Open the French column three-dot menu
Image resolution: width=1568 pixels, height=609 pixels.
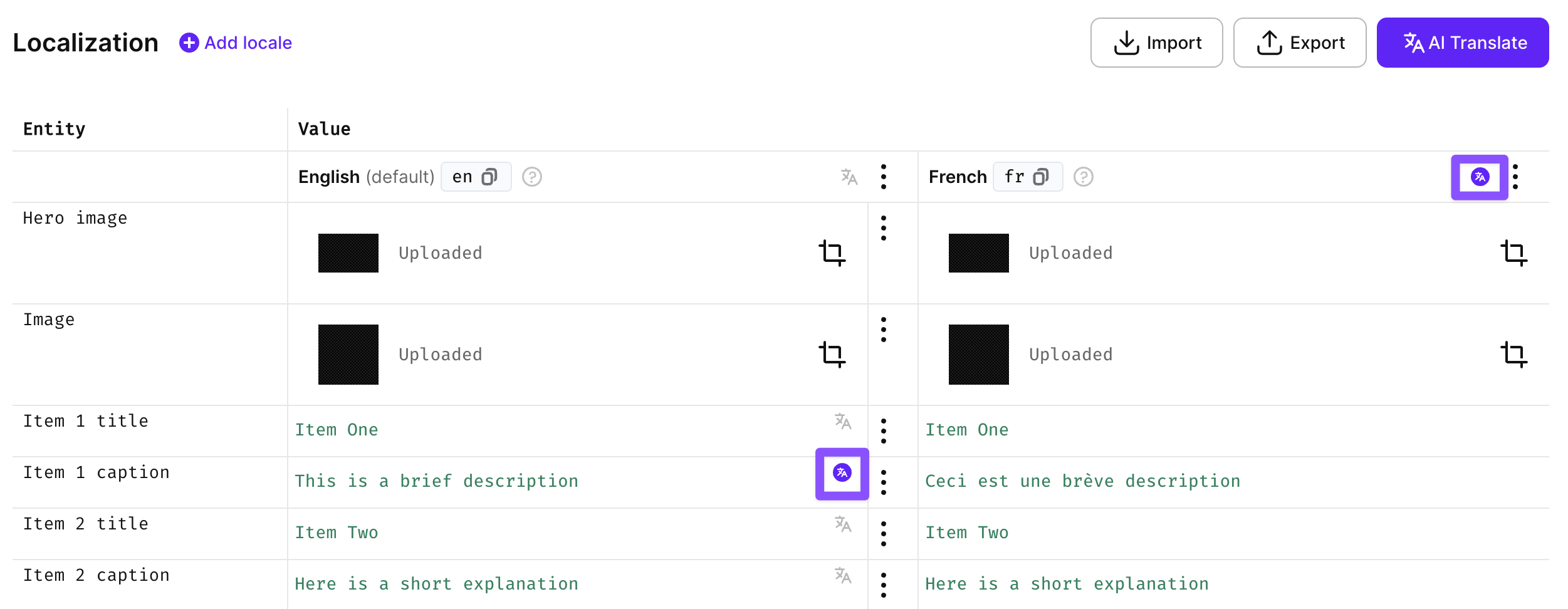1515,177
